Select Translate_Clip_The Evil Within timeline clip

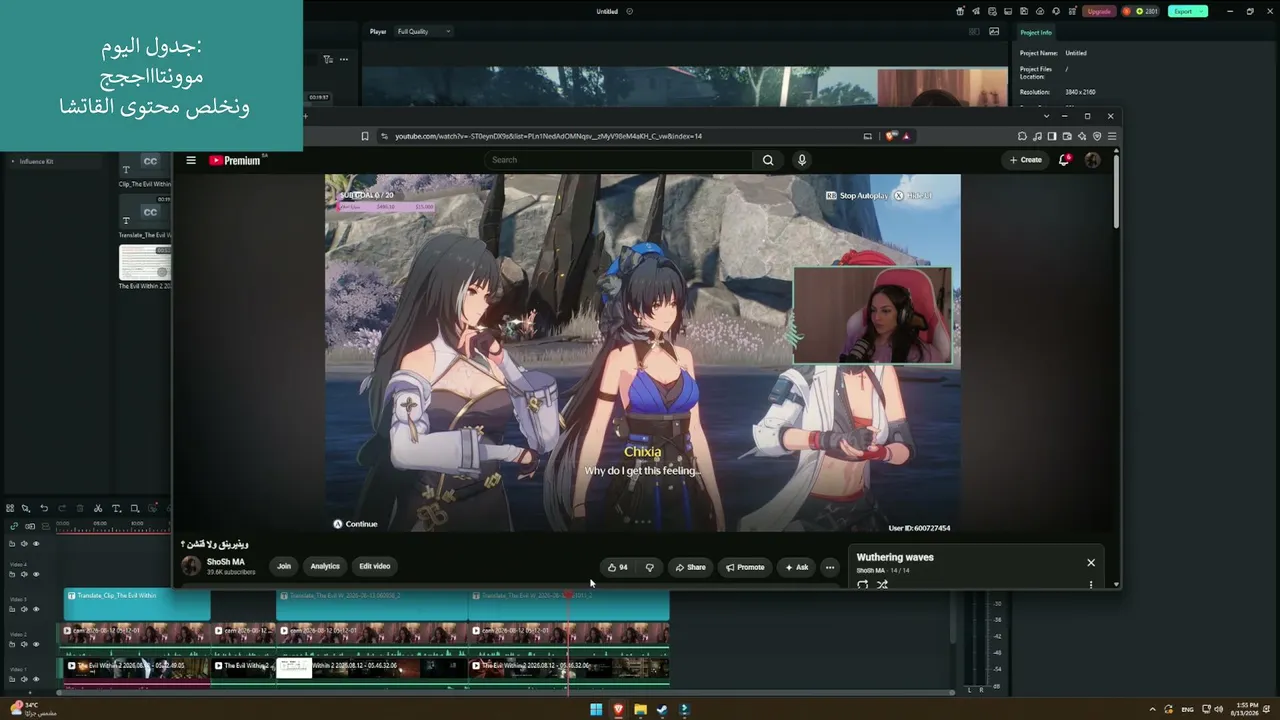[x=138, y=606]
